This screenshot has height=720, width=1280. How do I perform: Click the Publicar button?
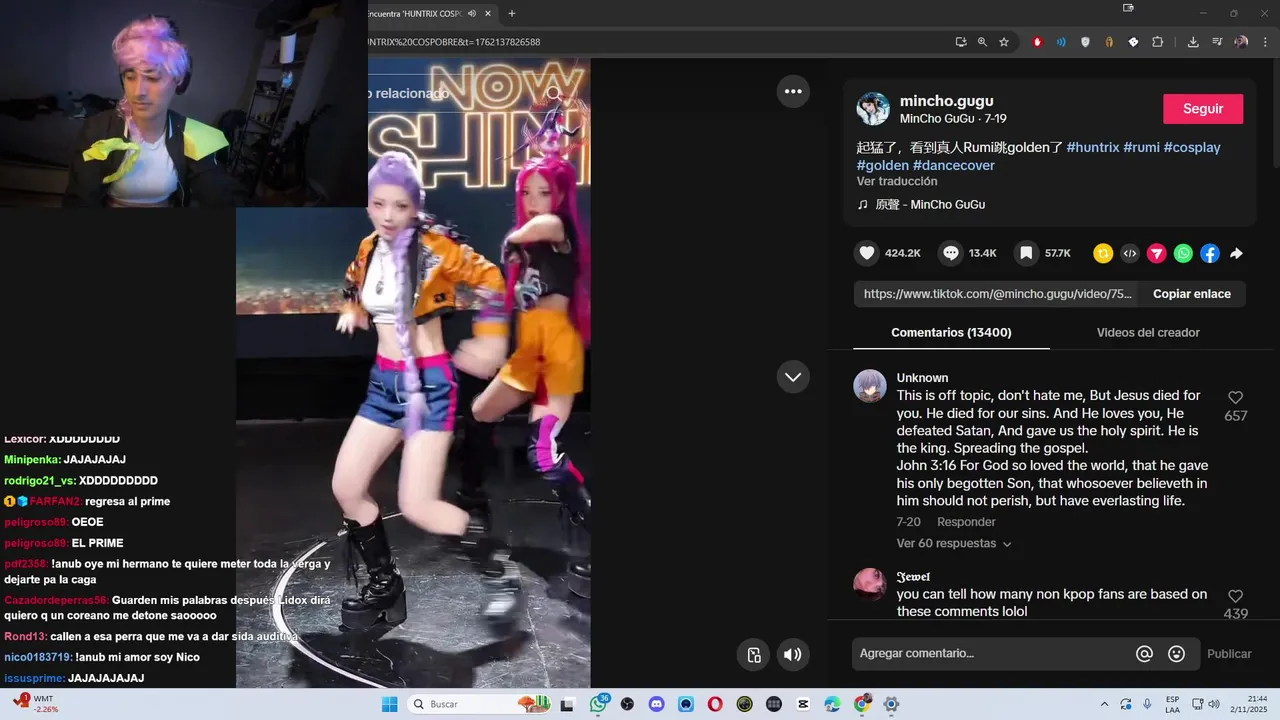coord(1229,653)
